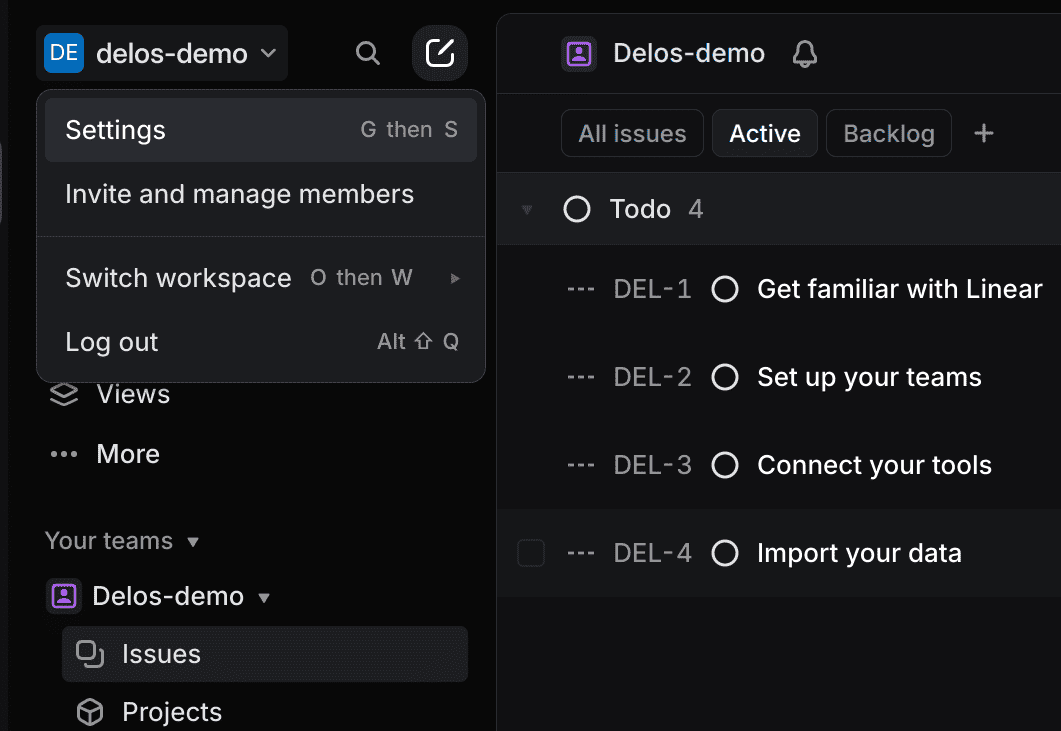Choose Switch workspace menu entry
Viewport: 1061px width, 731px height.
(261, 278)
